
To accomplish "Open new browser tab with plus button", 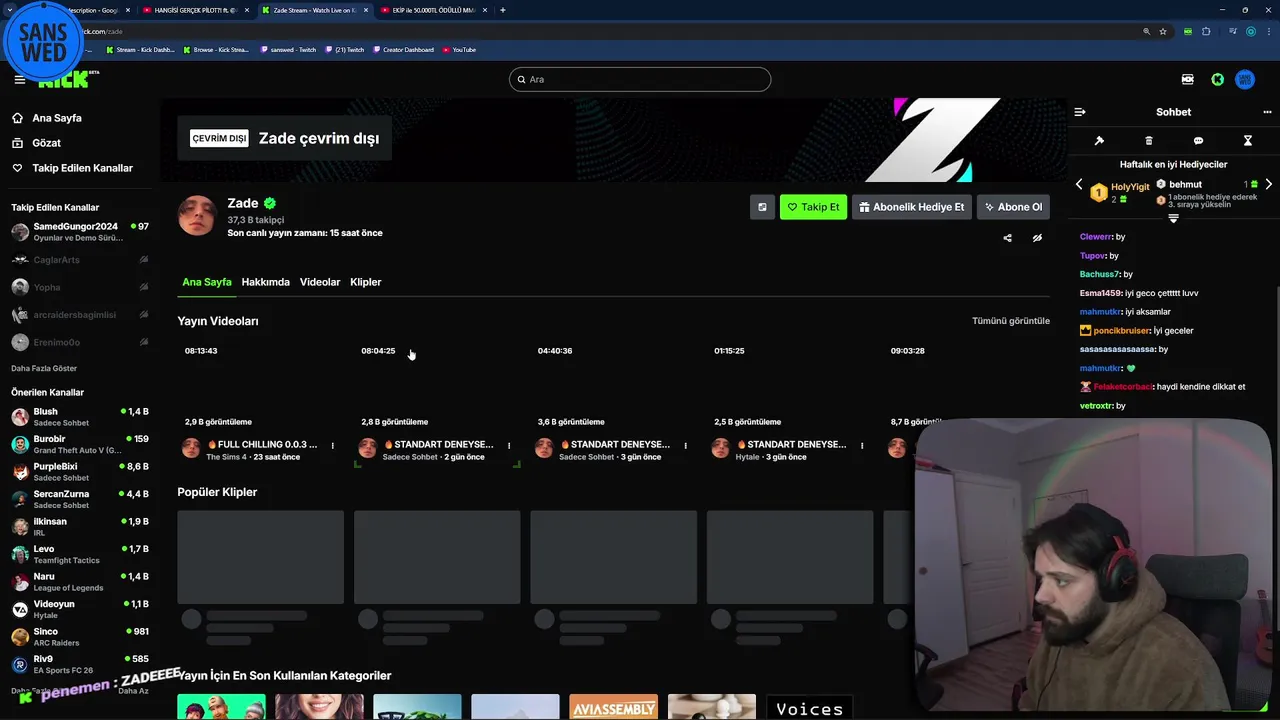I will [502, 10].
